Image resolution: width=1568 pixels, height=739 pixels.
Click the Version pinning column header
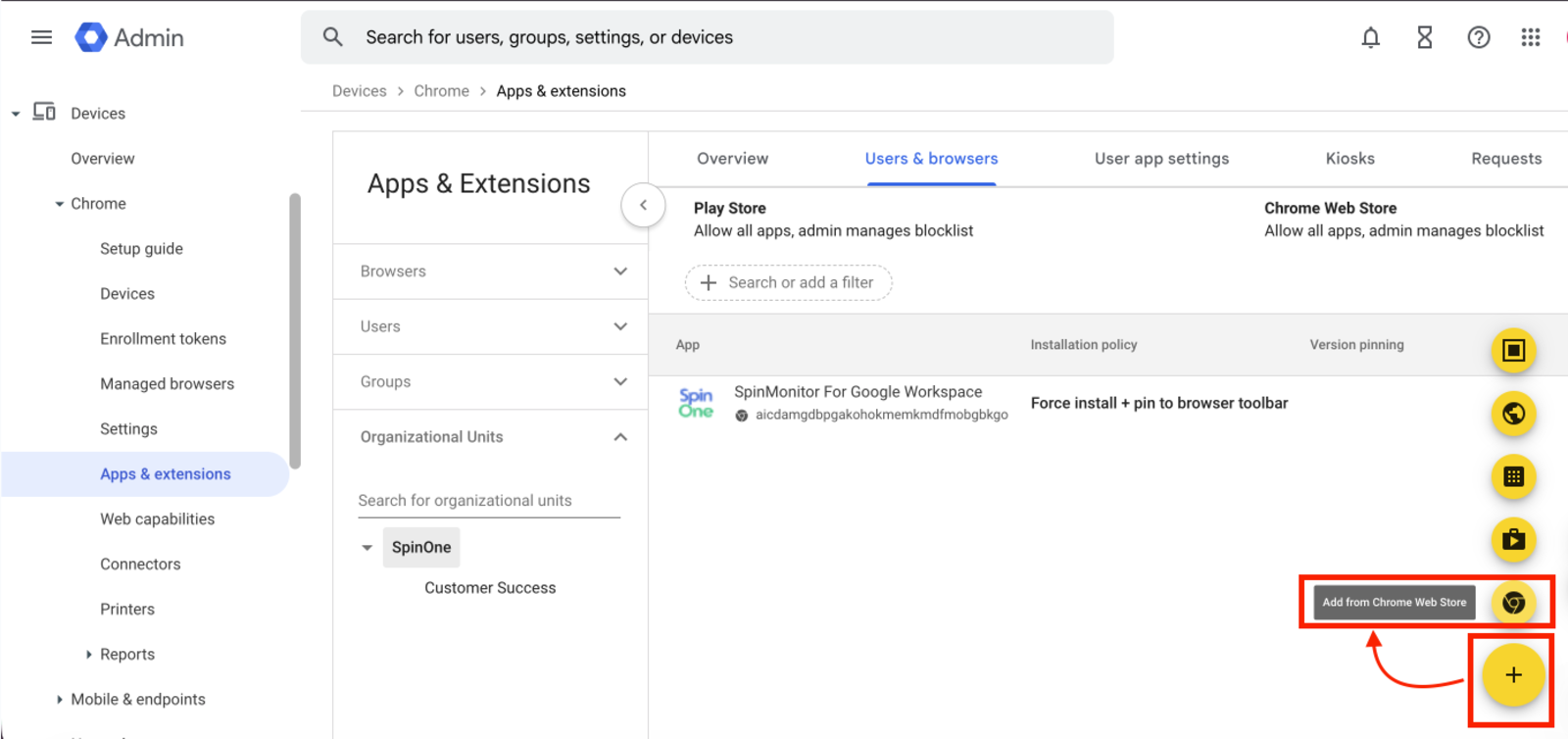pyautogui.click(x=1356, y=345)
